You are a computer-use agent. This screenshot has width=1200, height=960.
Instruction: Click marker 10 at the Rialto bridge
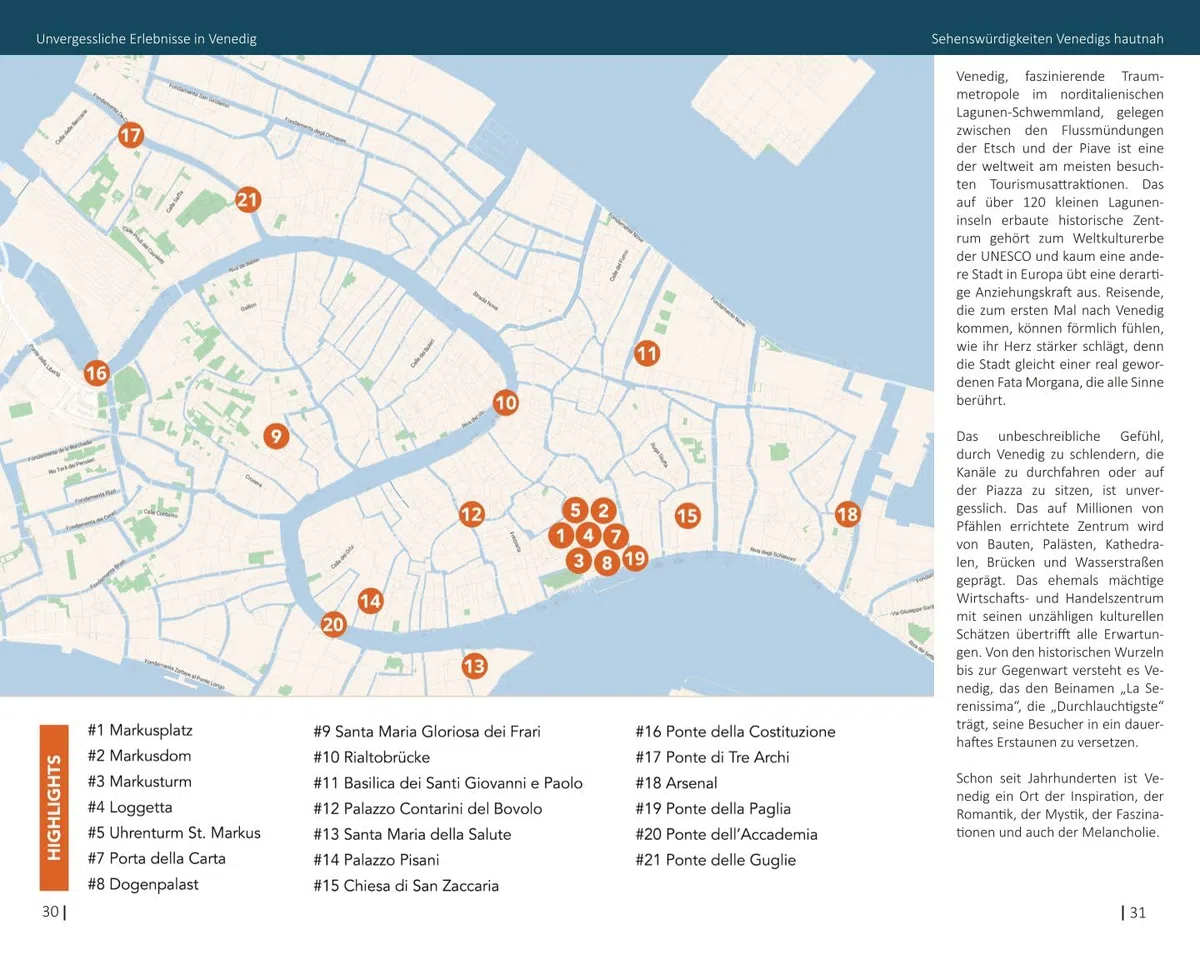click(x=506, y=403)
